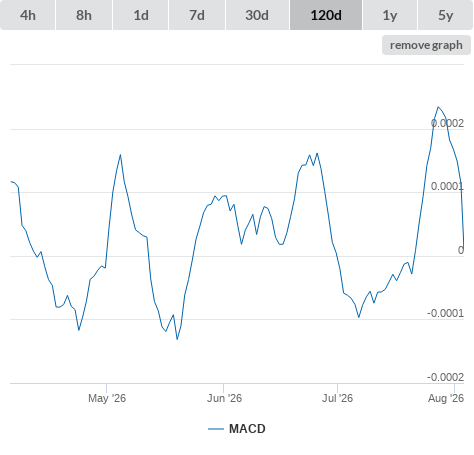Click the -0.0002 y-axis label

pos(445,377)
